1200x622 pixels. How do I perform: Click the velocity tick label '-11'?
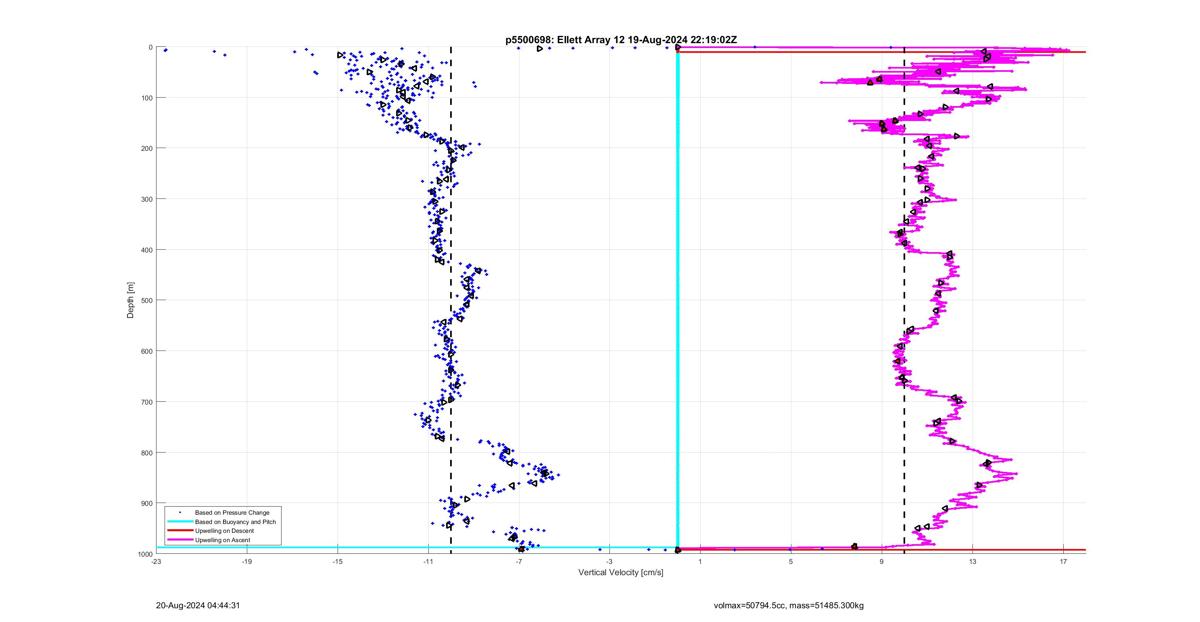coord(428,562)
